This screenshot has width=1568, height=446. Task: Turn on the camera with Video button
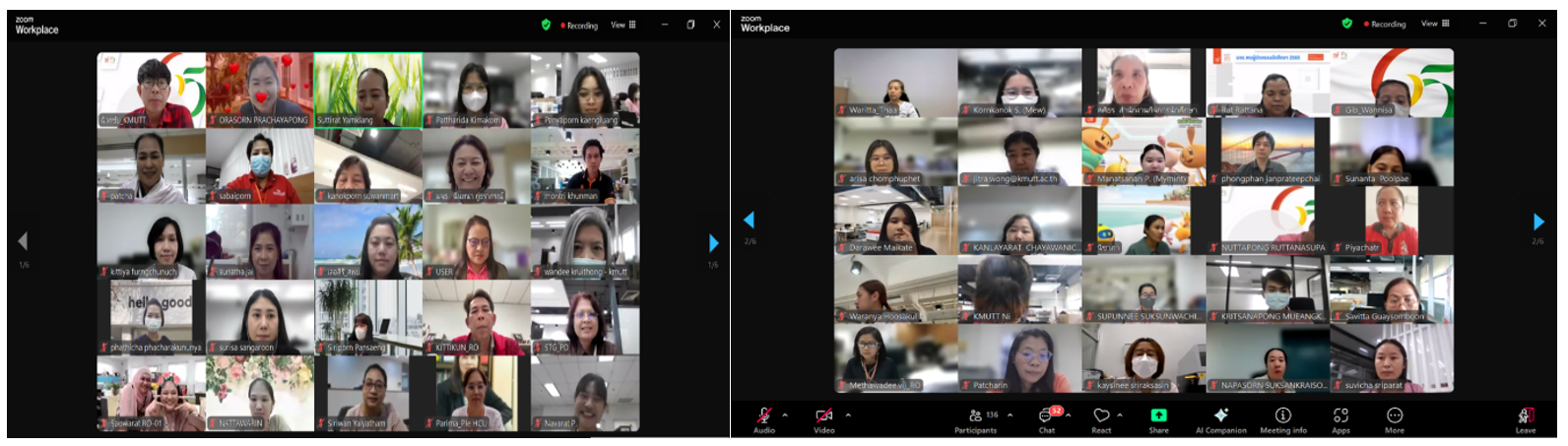[x=823, y=415]
